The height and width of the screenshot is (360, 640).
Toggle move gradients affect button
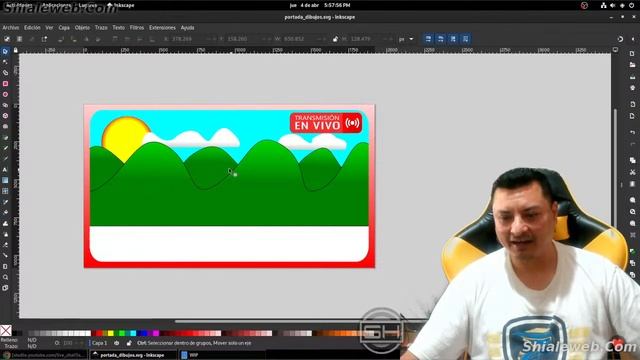(453, 39)
